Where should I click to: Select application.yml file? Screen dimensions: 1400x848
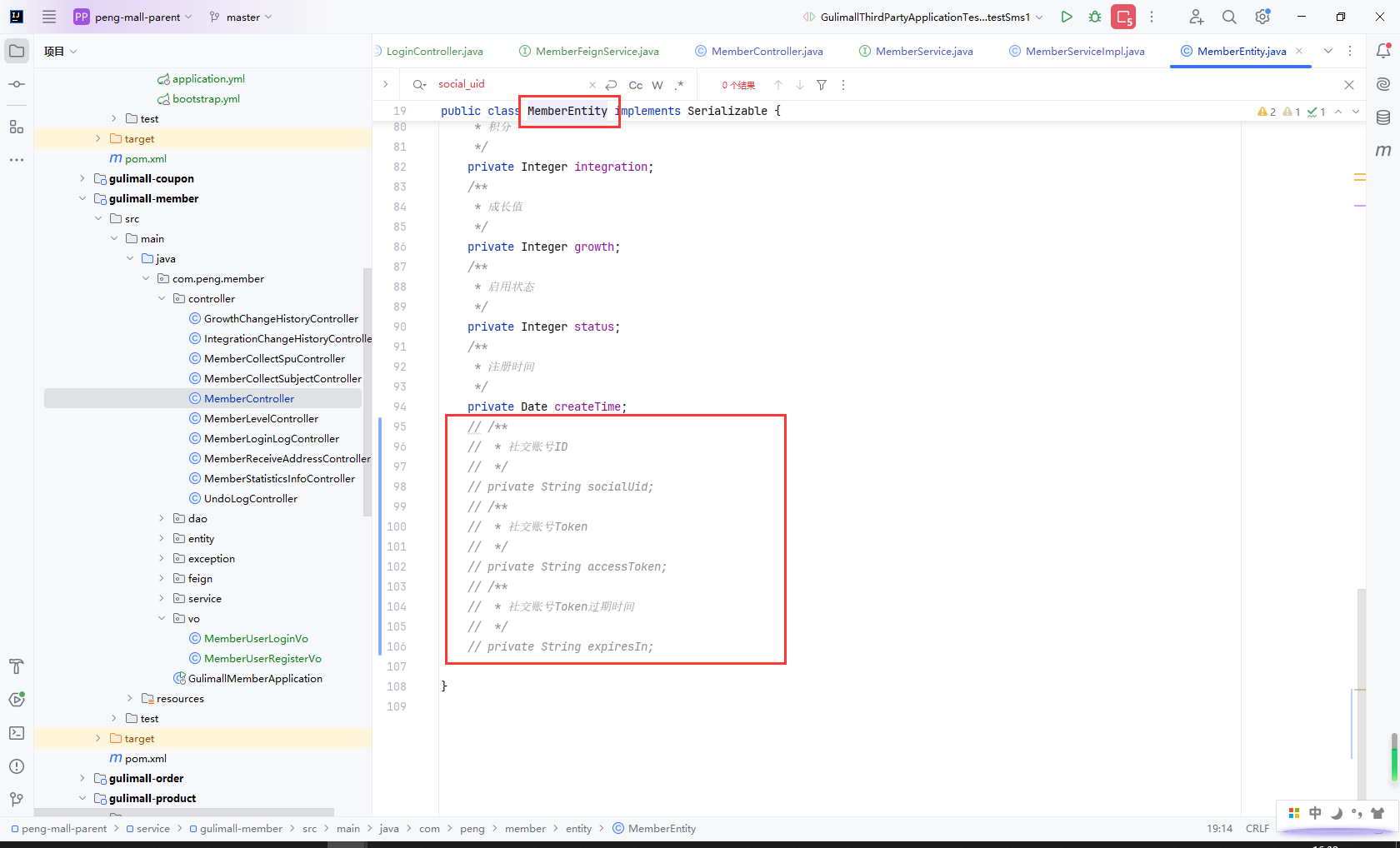208,78
